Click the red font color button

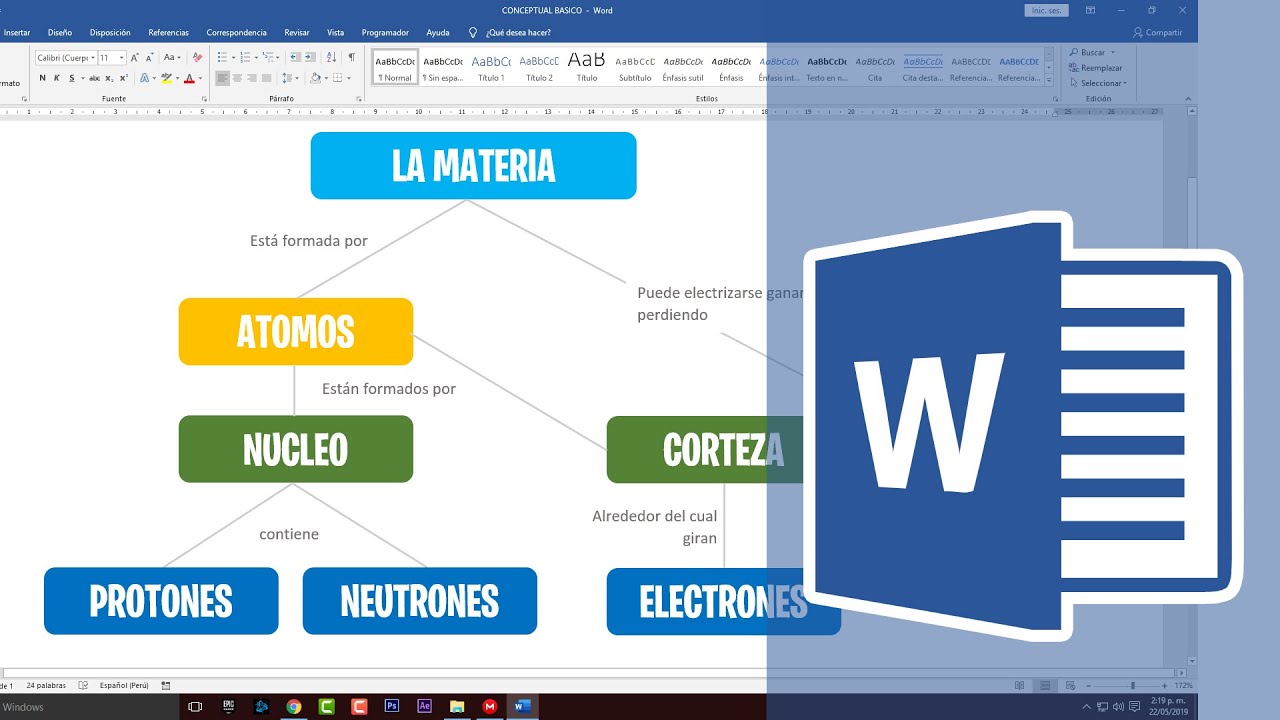(x=189, y=78)
